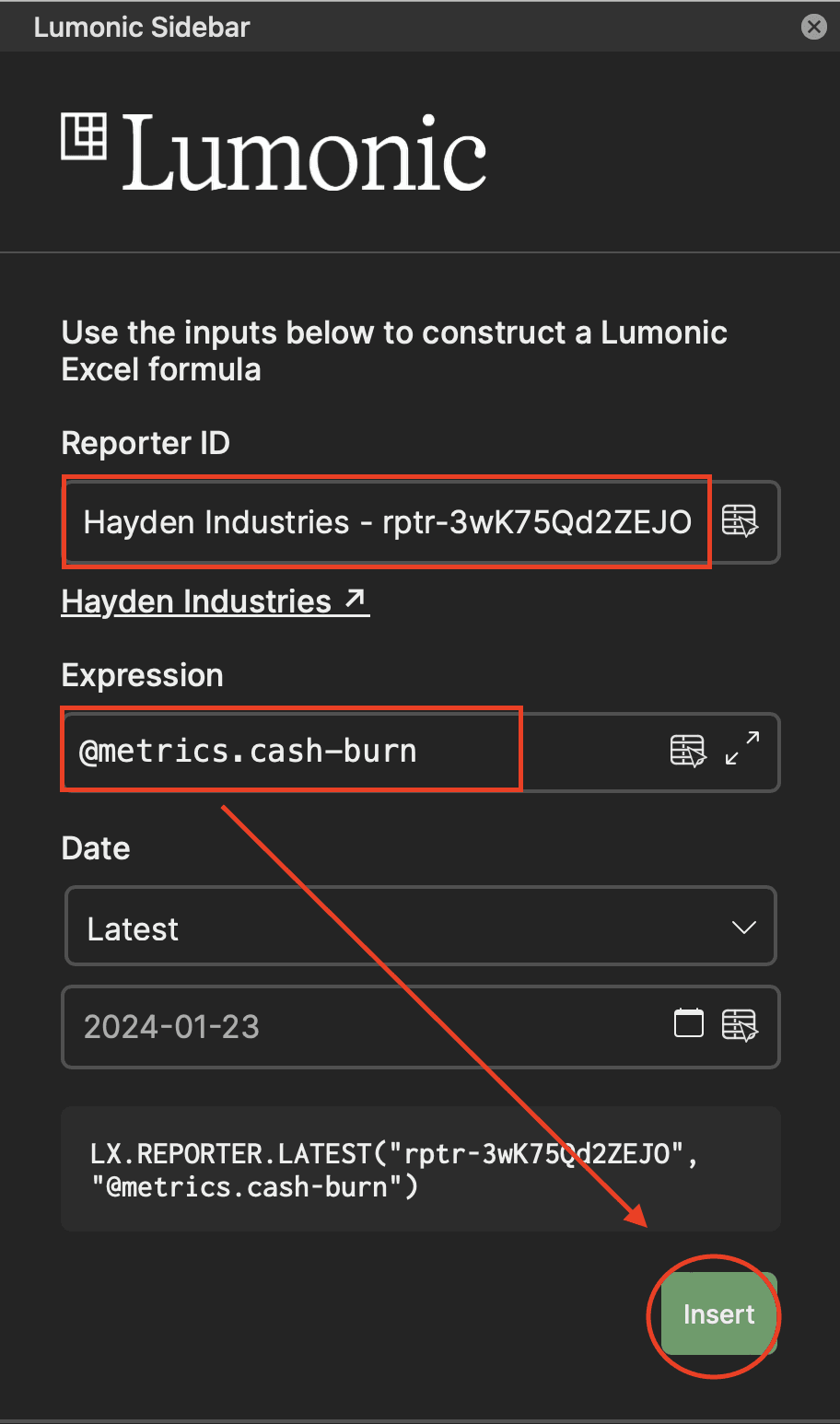
Task: Click the Date label
Action: (x=96, y=848)
